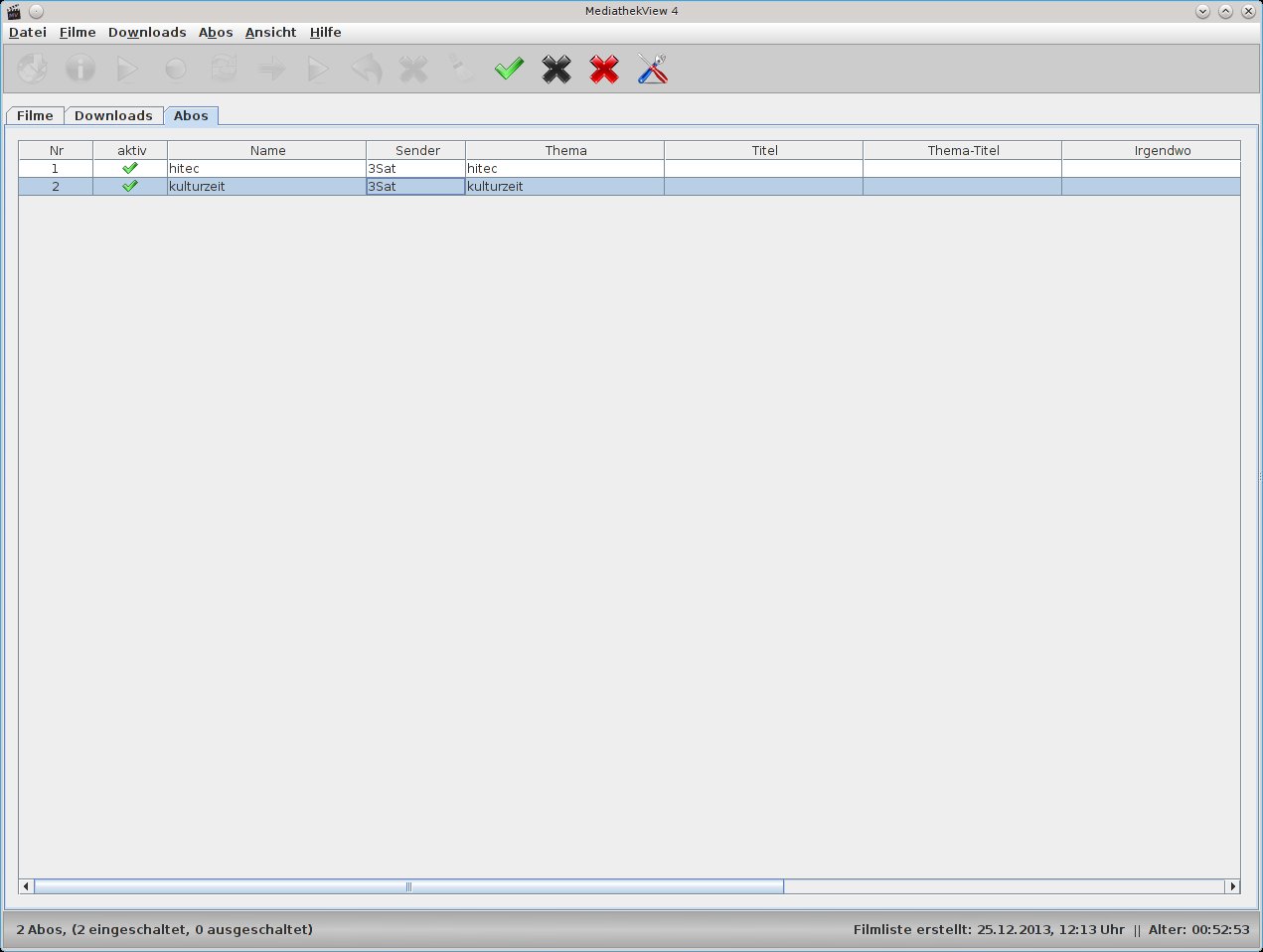
Task: Select the 3Sat sender cell of kulturzeit
Action: [x=415, y=186]
